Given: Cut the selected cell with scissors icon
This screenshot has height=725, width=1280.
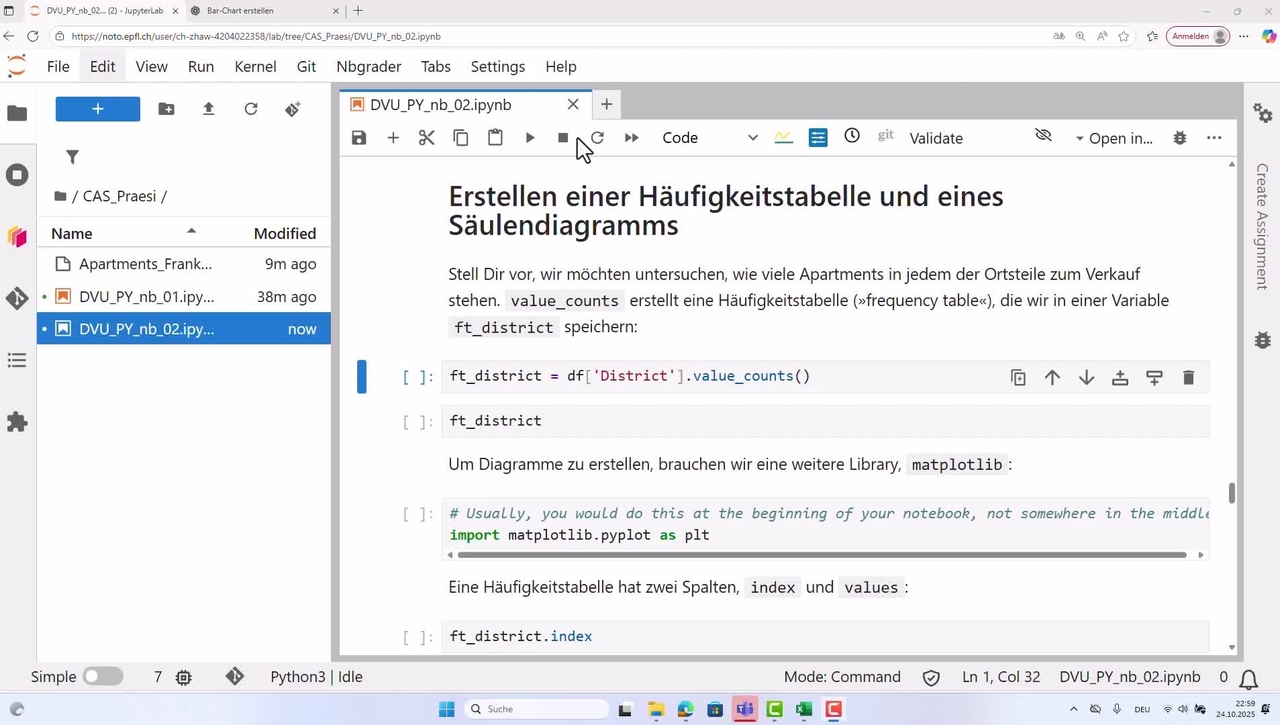Looking at the screenshot, I should pyautogui.click(x=427, y=138).
